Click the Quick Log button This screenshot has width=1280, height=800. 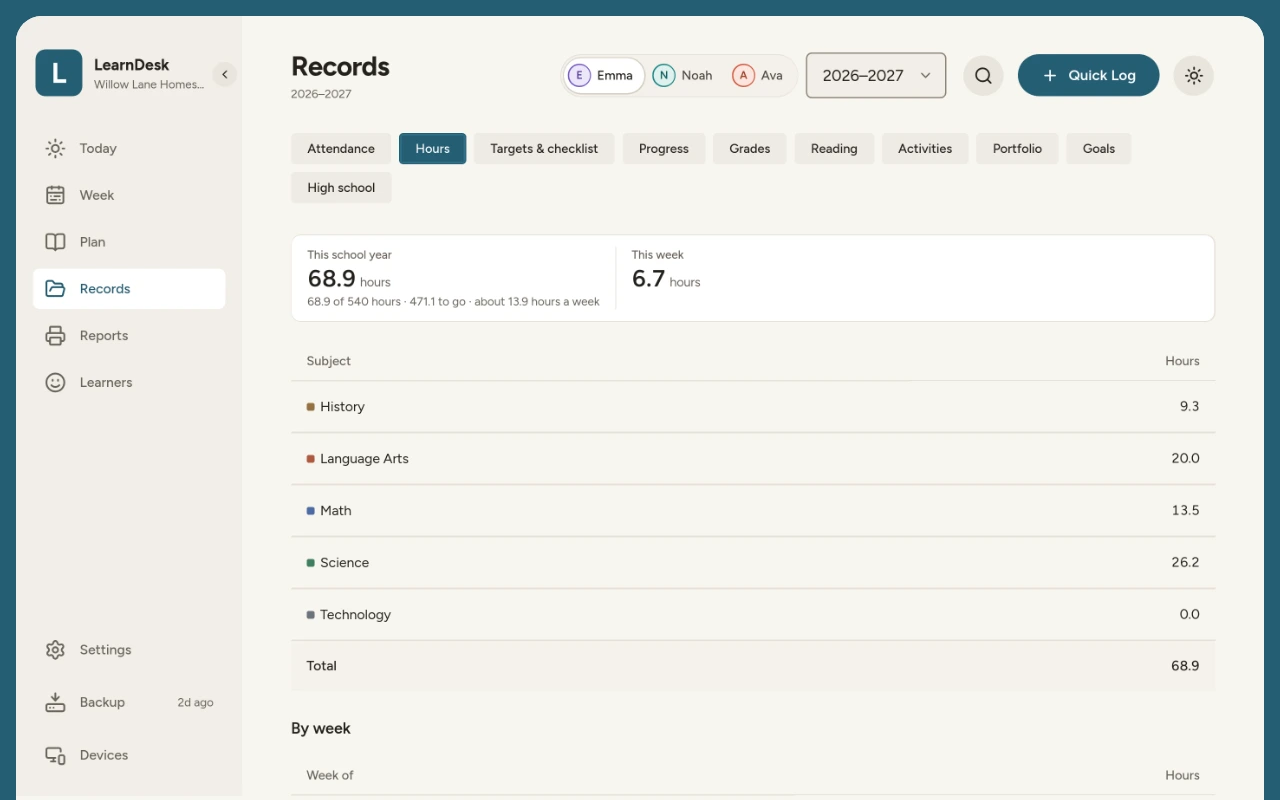pyautogui.click(x=1088, y=76)
